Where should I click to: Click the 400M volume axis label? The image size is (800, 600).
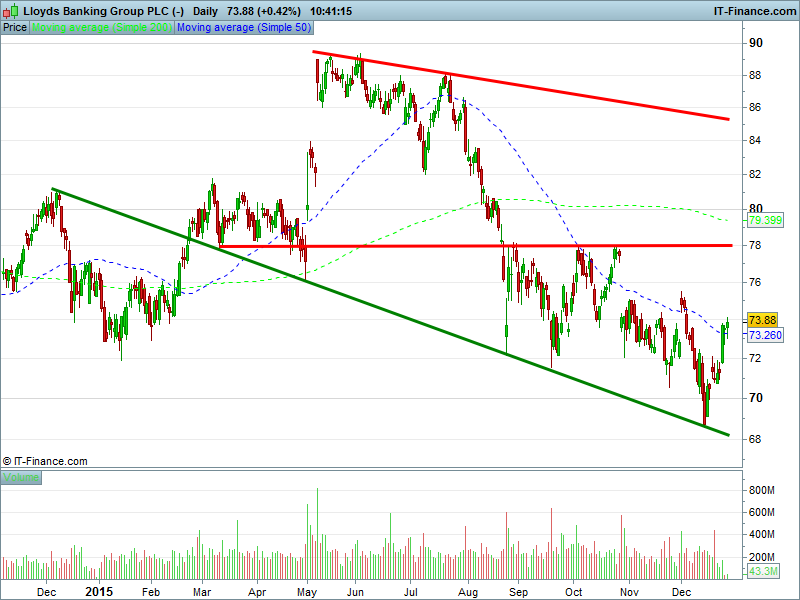coord(762,535)
